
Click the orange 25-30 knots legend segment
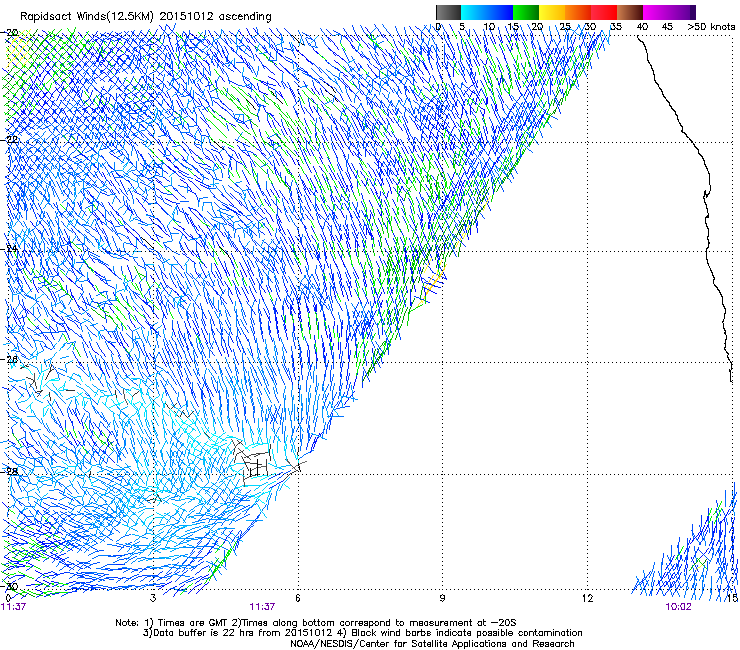(x=578, y=12)
